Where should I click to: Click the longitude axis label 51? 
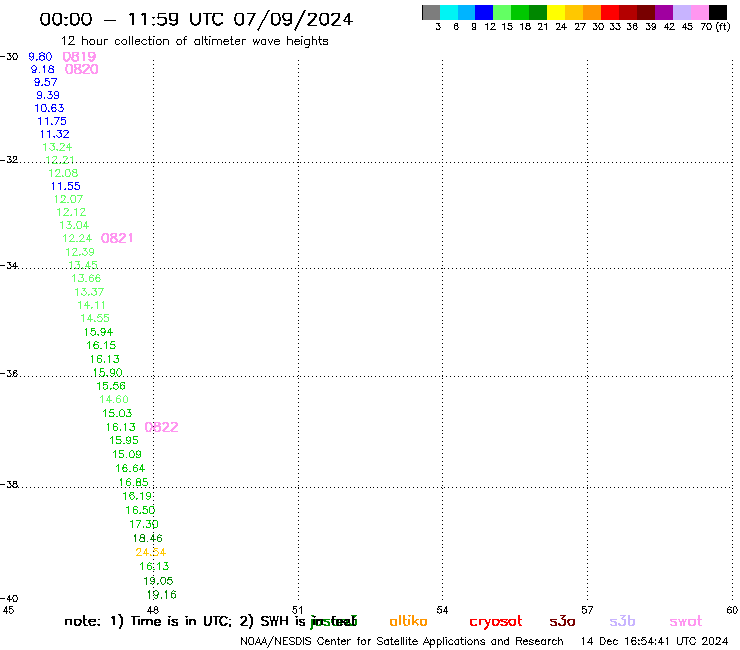pyautogui.click(x=297, y=610)
